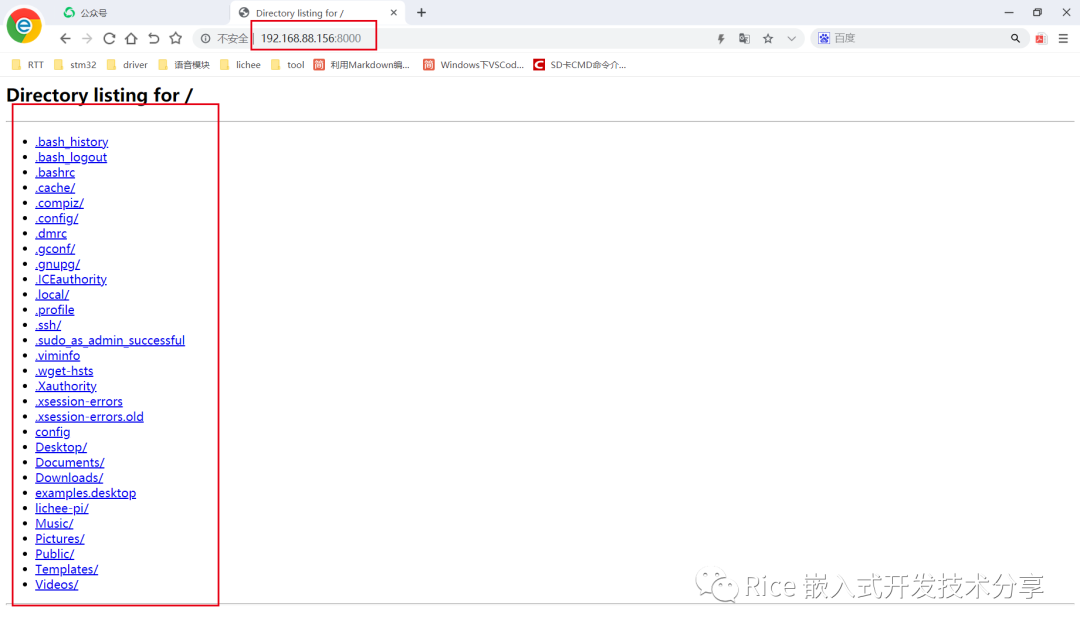Viewport: 1080px width, 634px height.
Task: Open the Pictures/ directory link
Action: coord(60,539)
